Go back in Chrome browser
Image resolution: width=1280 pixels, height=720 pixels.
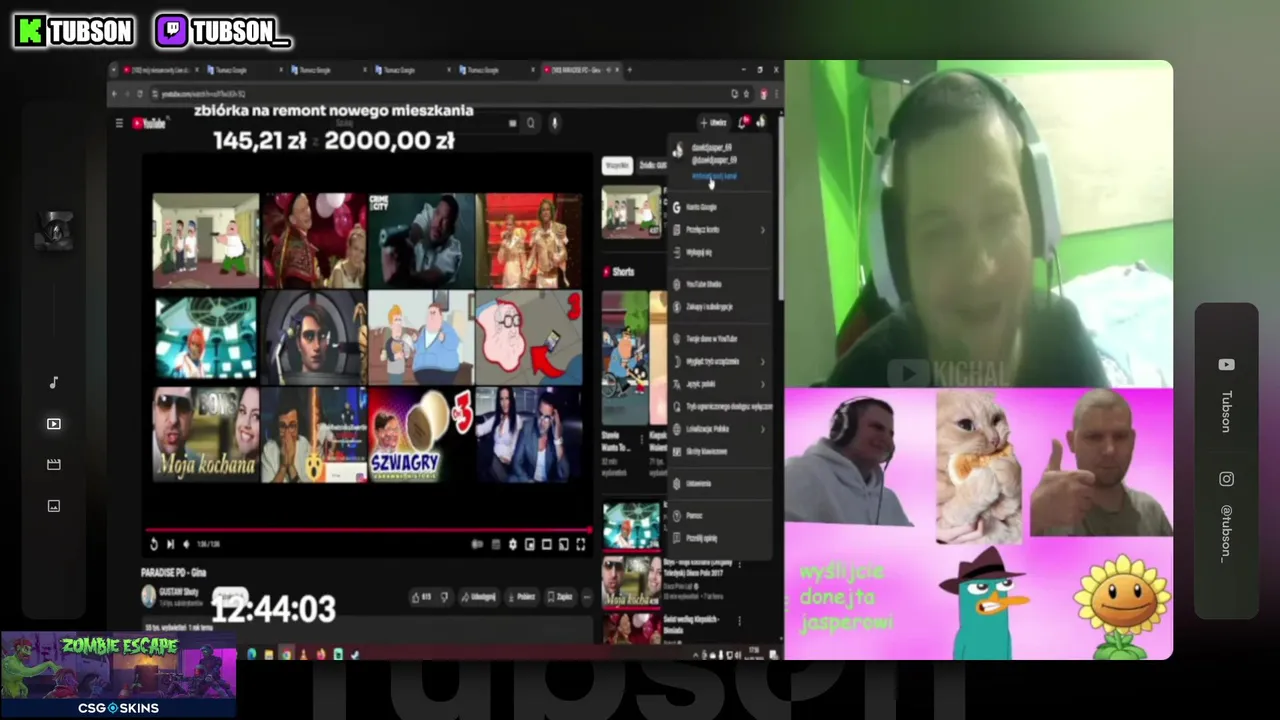coord(114,94)
